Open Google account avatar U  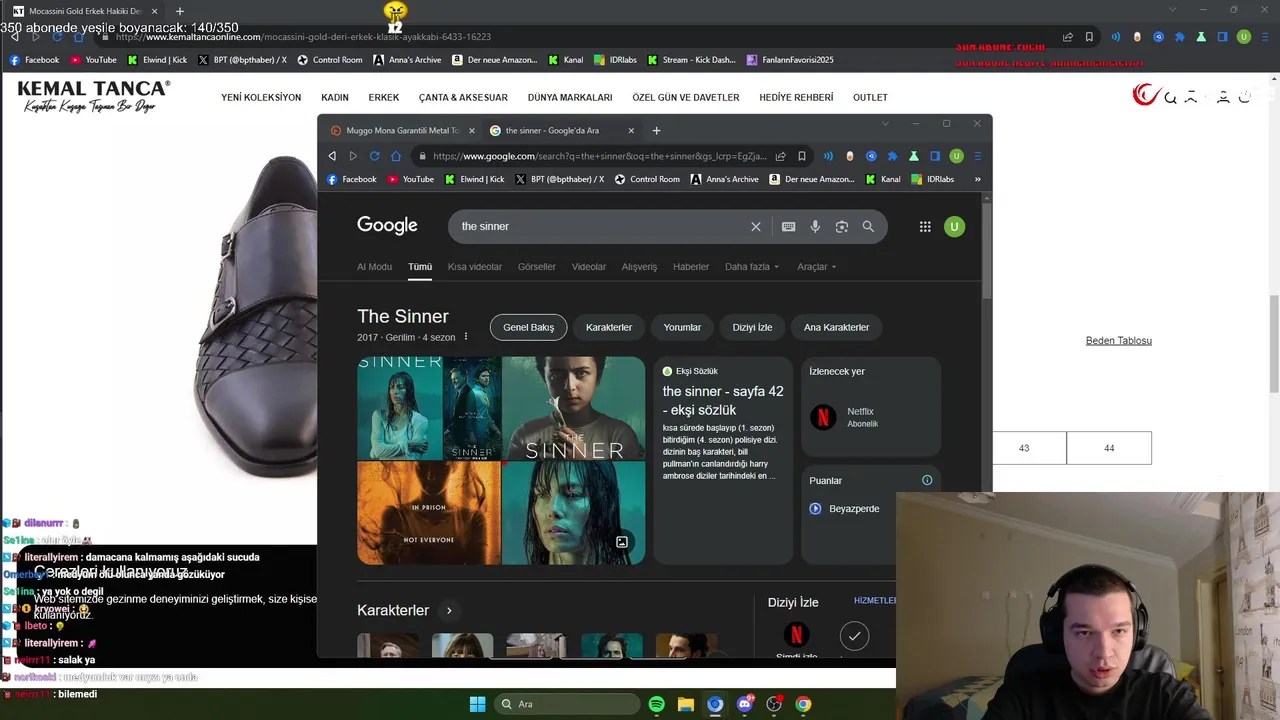click(x=954, y=227)
